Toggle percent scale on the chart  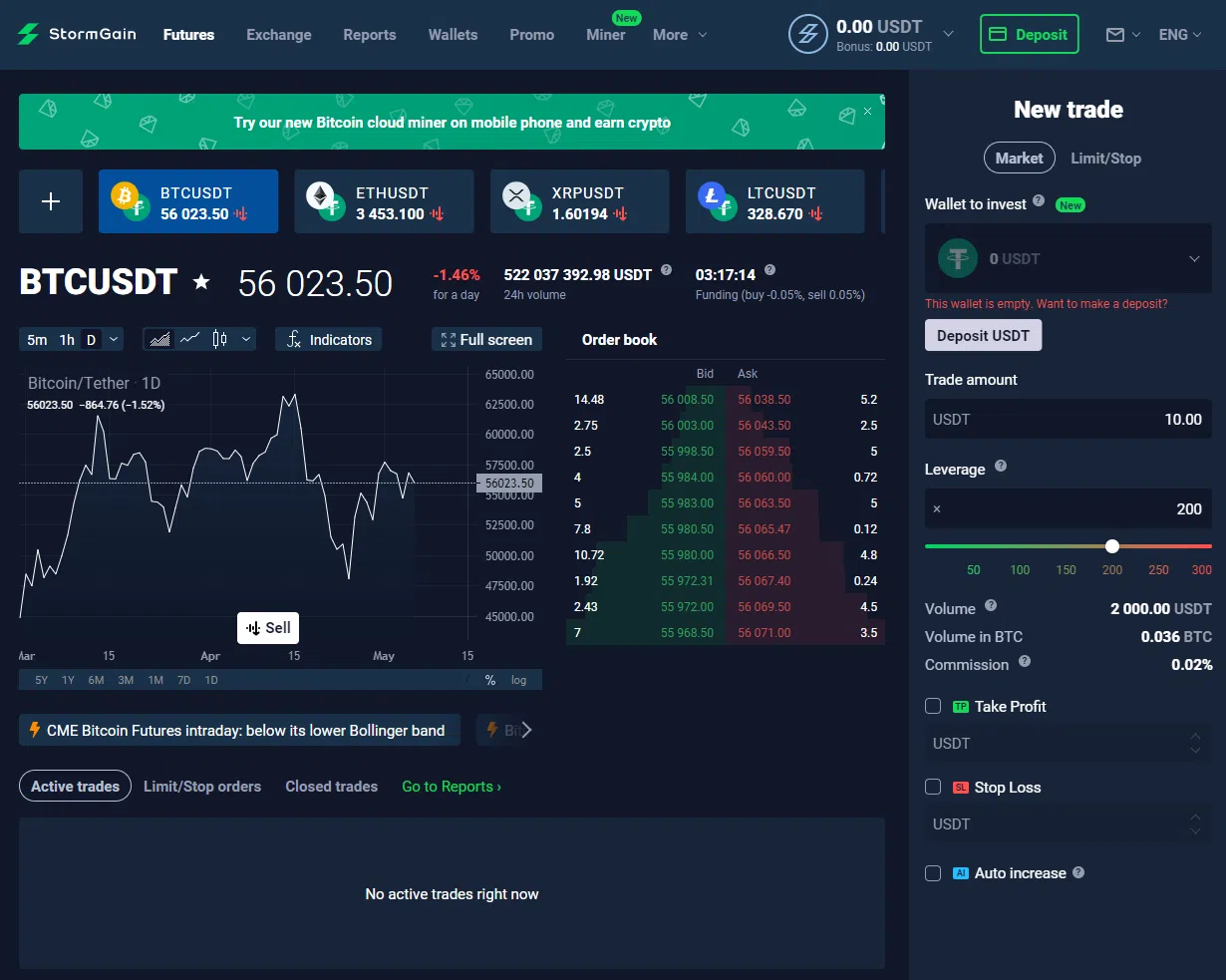[x=490, y=680]
